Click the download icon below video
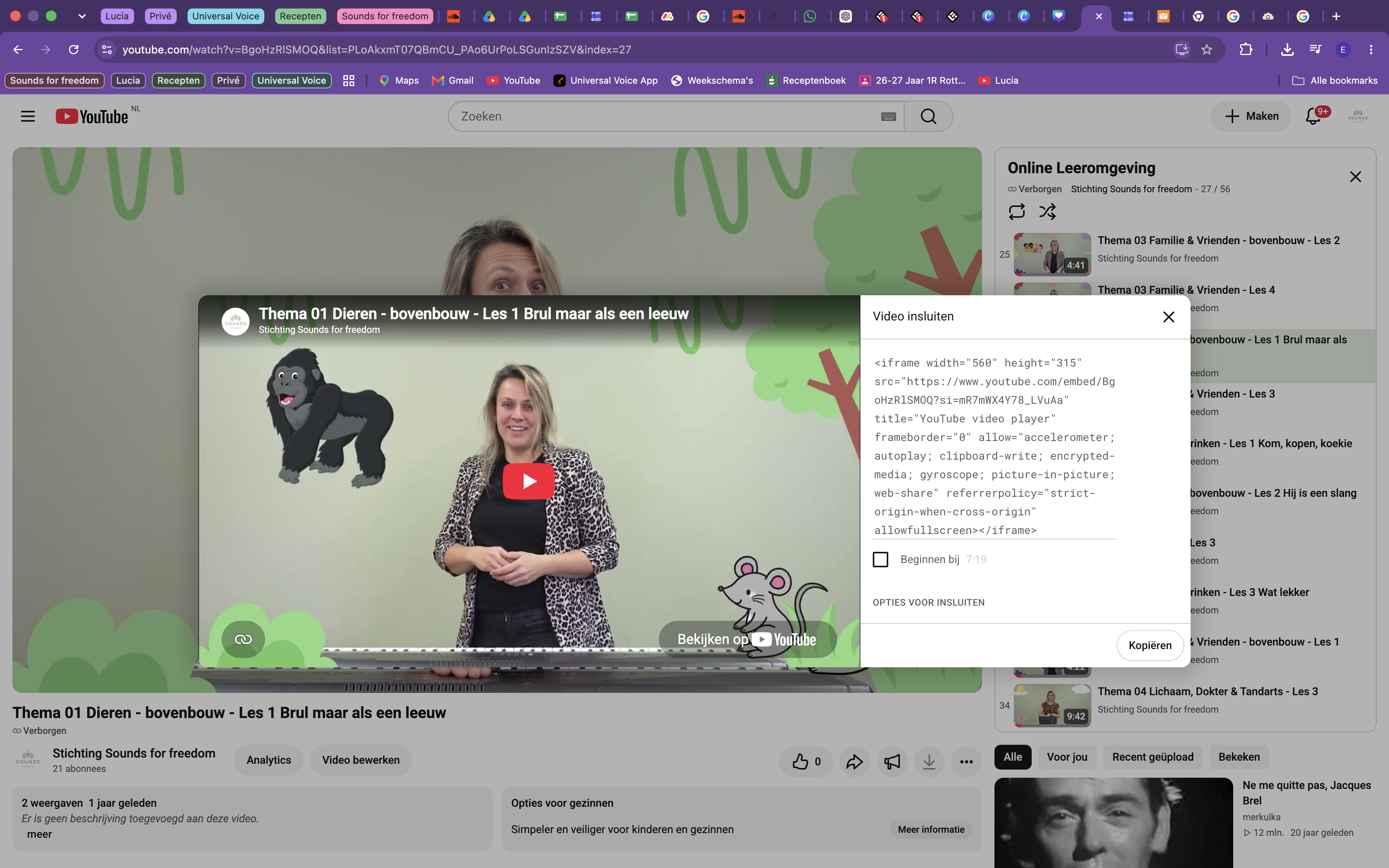1389x868 pixels. (929, 762)
